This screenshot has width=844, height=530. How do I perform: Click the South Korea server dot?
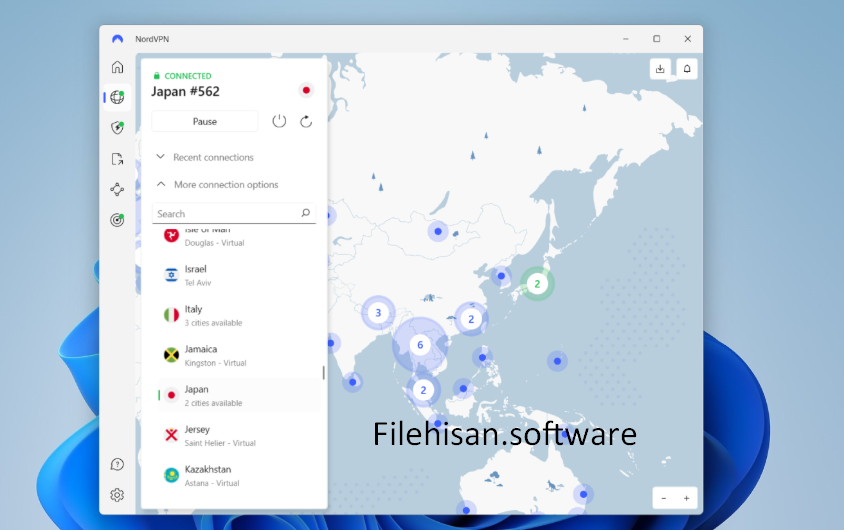coord(501,276)
